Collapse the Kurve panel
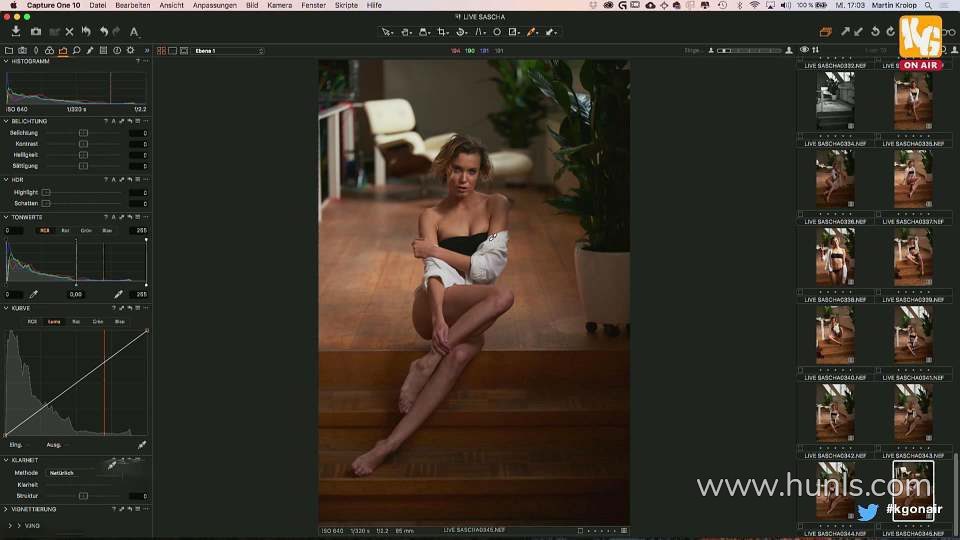The width and height of the screenshot is (960, 540). click(6, 309)
